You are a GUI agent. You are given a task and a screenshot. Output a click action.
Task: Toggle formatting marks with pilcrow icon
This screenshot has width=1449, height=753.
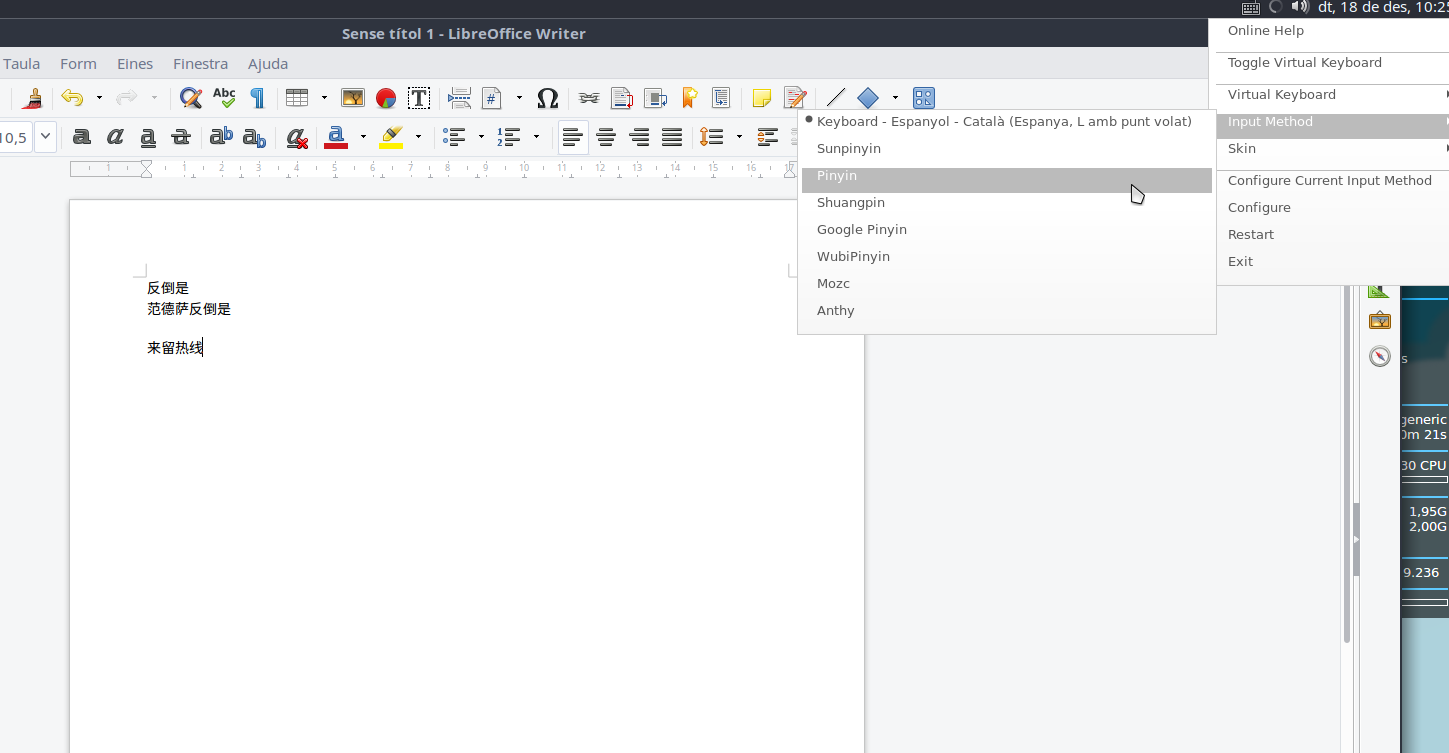[x=257, y=98]
